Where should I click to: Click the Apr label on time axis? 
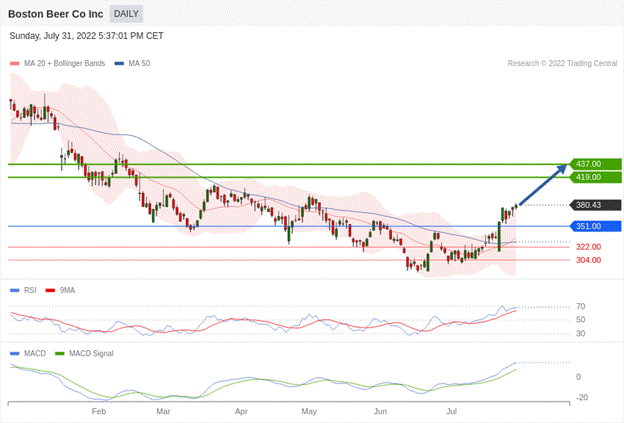click(x=241, y=411)
